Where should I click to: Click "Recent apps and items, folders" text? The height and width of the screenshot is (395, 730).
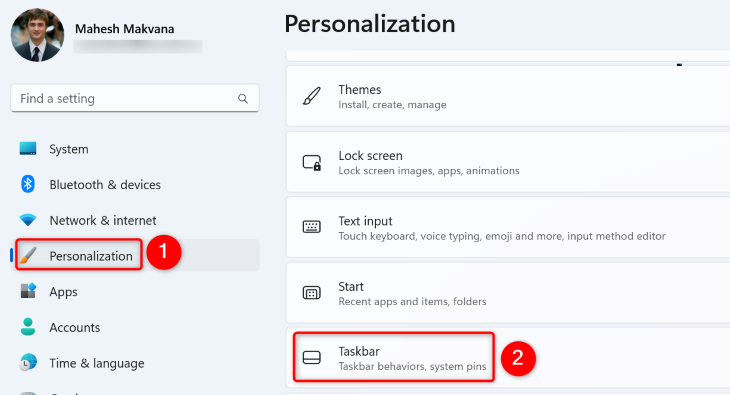tap(412, 301)
